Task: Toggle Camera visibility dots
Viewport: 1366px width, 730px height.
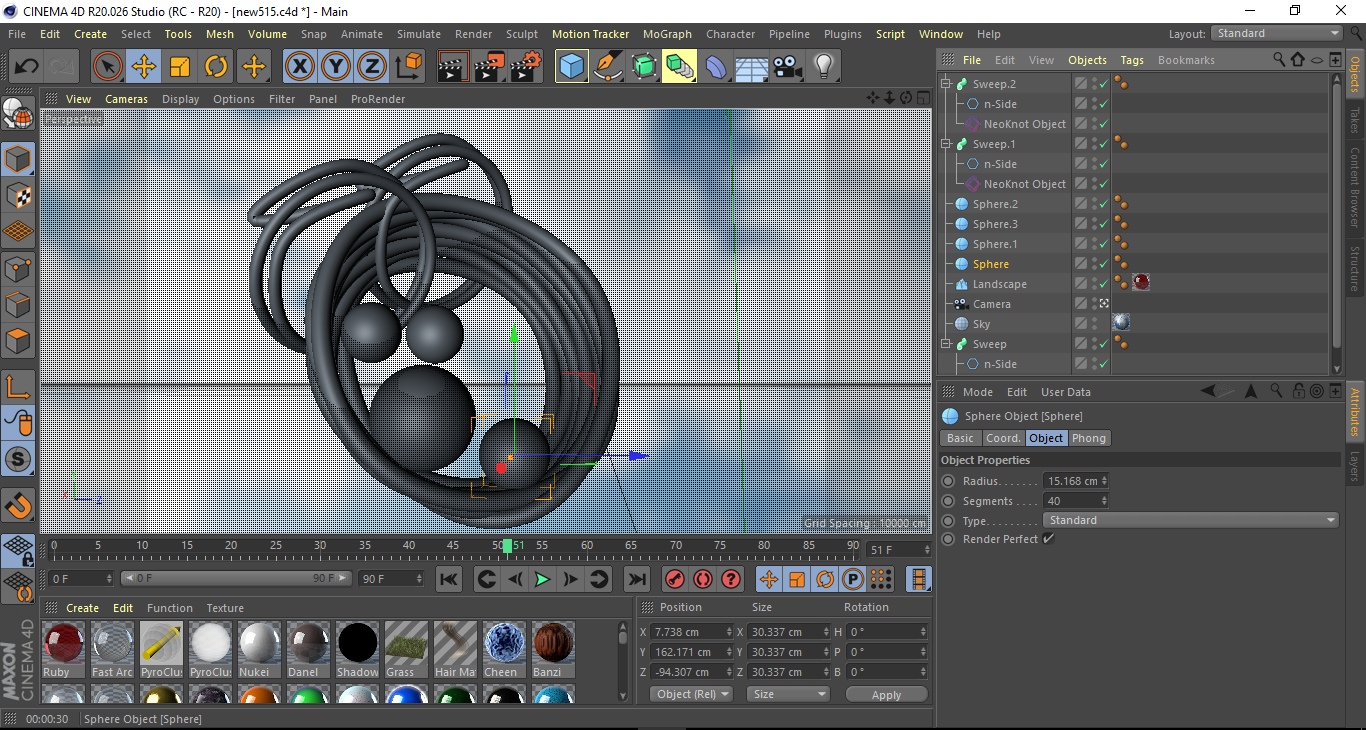Action: (1094, 304)
